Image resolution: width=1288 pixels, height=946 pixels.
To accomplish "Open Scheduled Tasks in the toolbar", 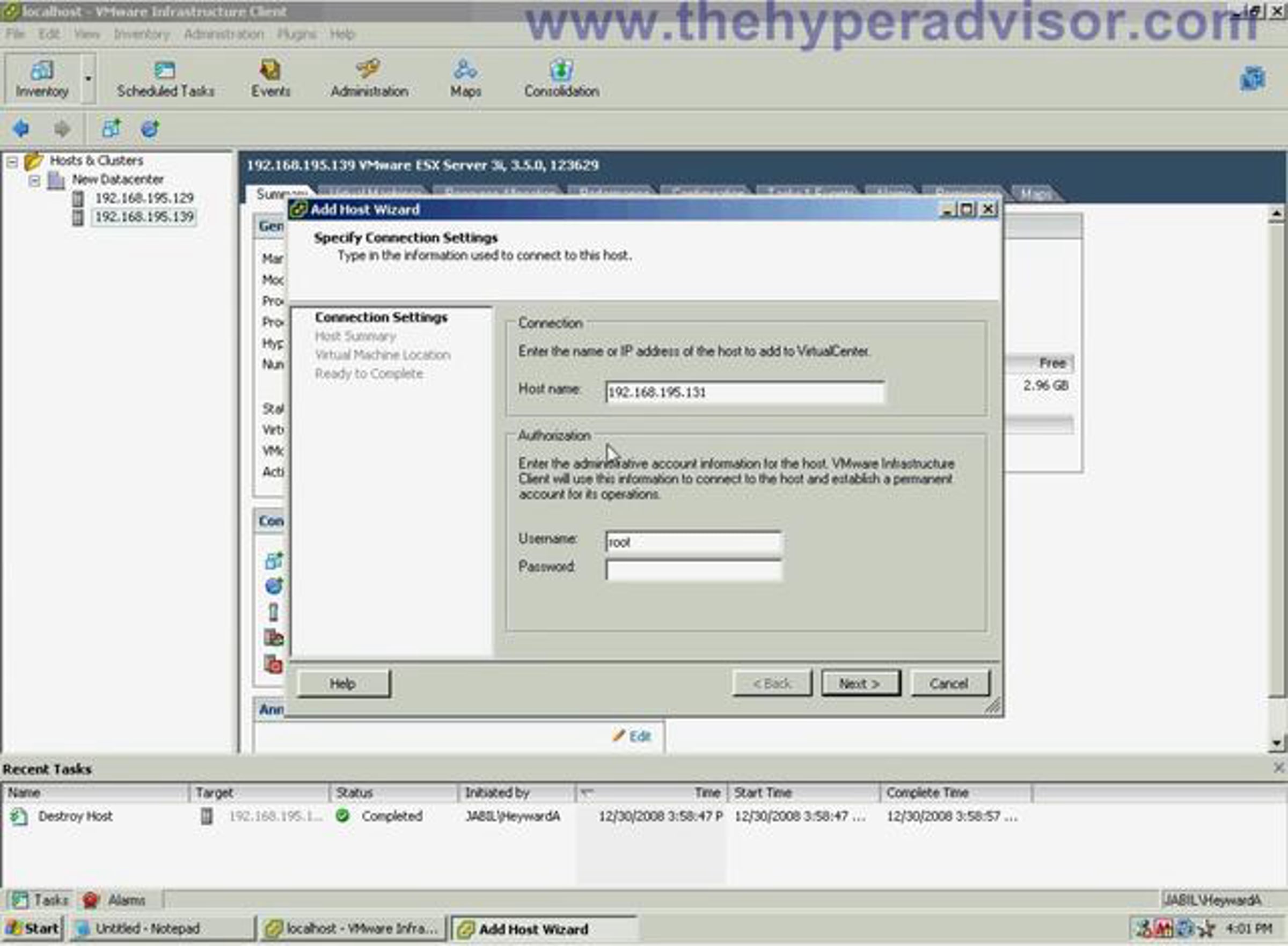I will coord(165,79).
